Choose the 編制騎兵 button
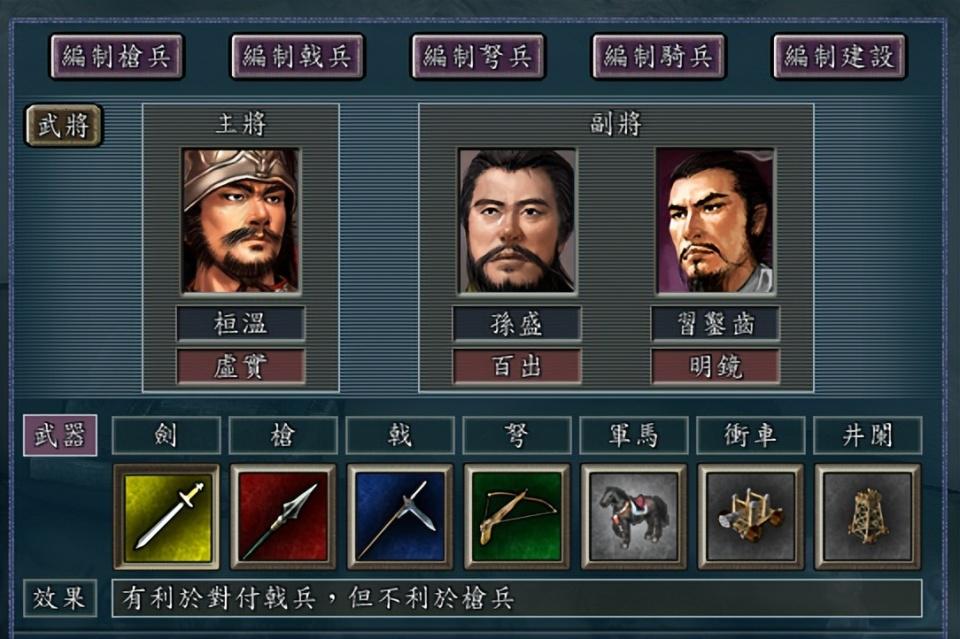Image resolution: width=960 pixels, height=639 pixels. (659, 57)
